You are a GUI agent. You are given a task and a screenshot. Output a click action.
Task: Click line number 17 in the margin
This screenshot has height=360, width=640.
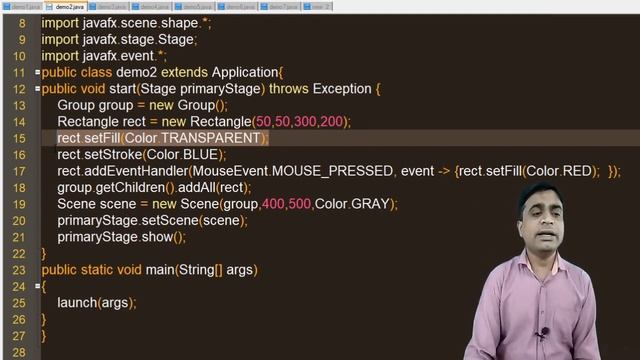19,171
